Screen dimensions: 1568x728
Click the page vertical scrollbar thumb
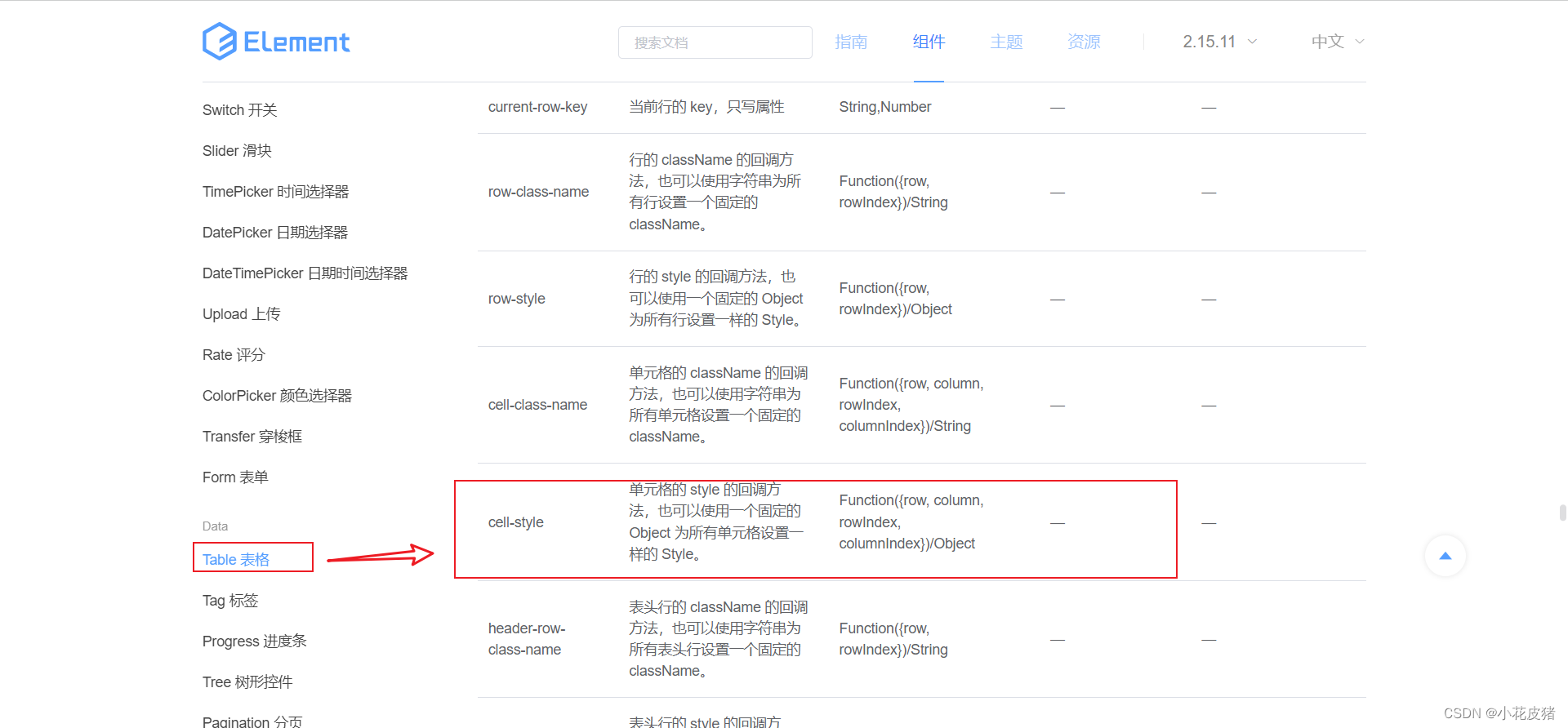click(1562, 513)
